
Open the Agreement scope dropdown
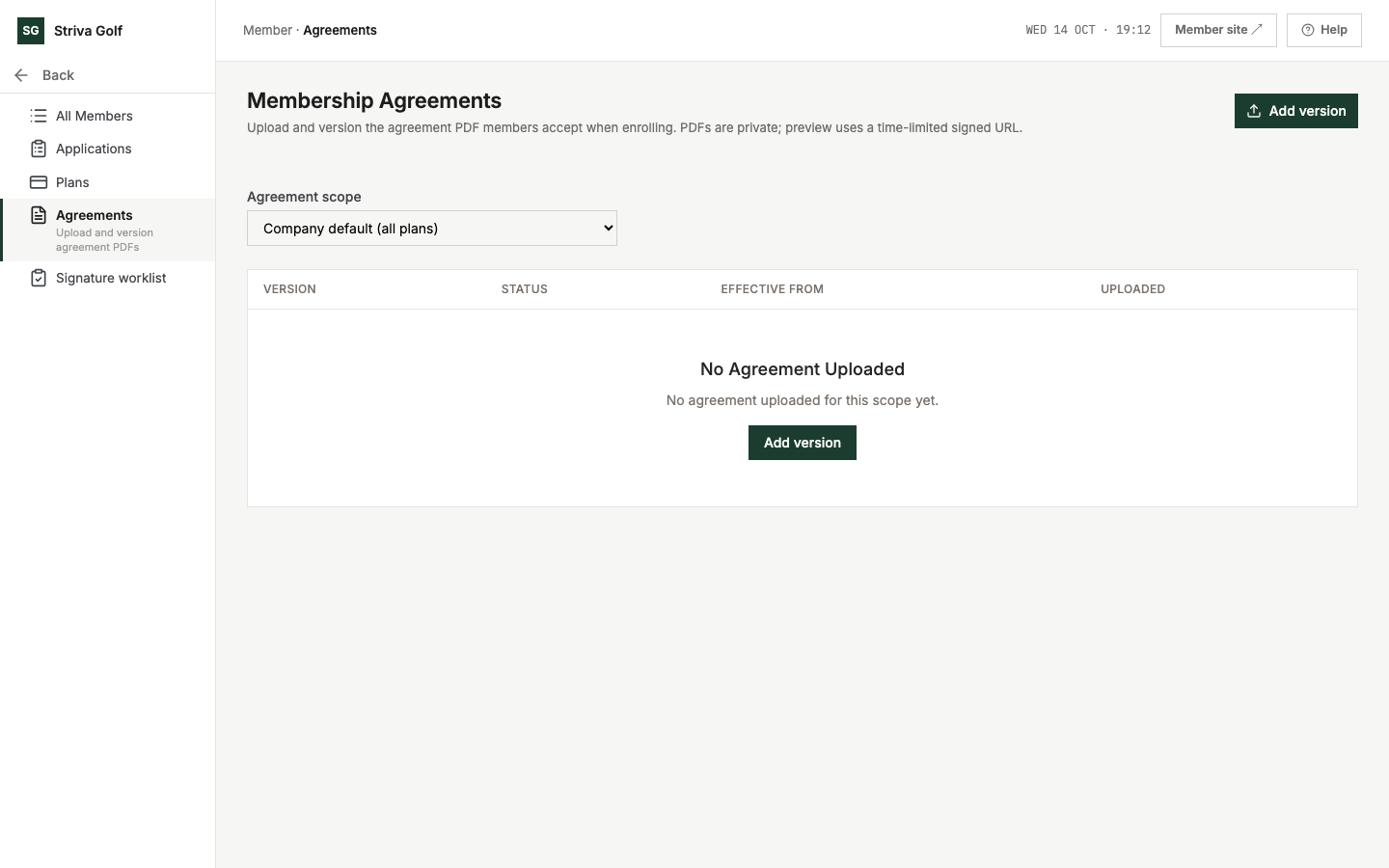tap(432, 229)
